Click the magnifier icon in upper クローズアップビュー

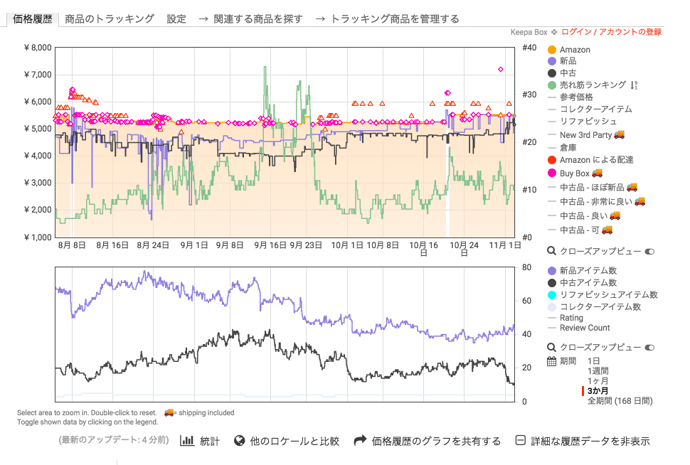(551, 252)
